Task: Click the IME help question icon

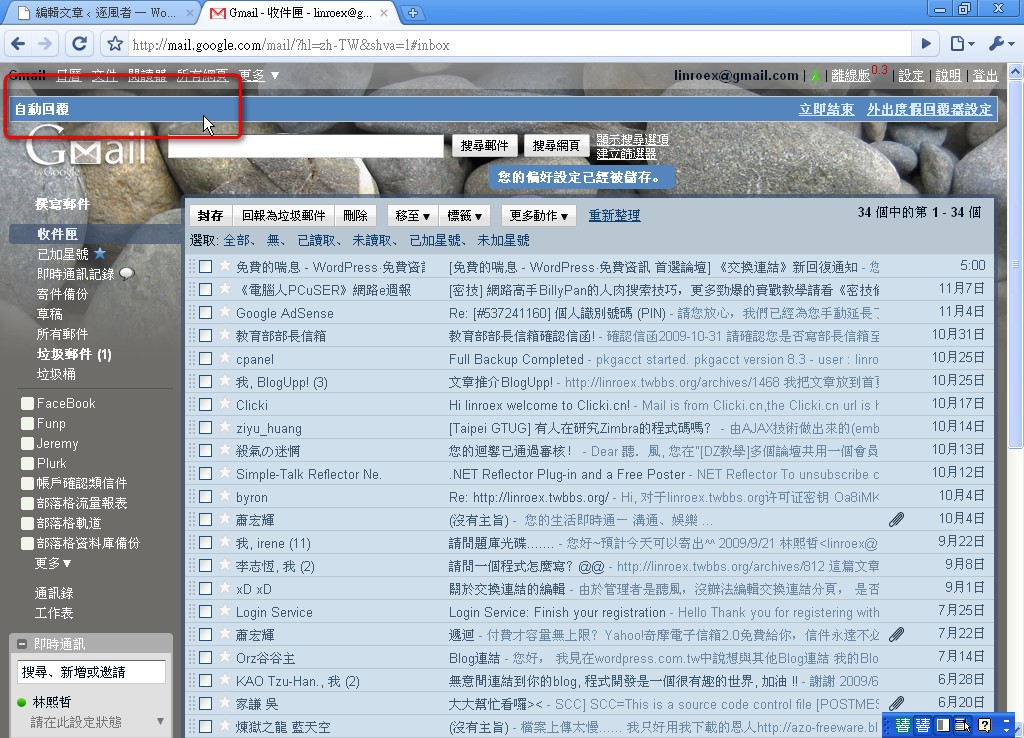Action: 984,725
